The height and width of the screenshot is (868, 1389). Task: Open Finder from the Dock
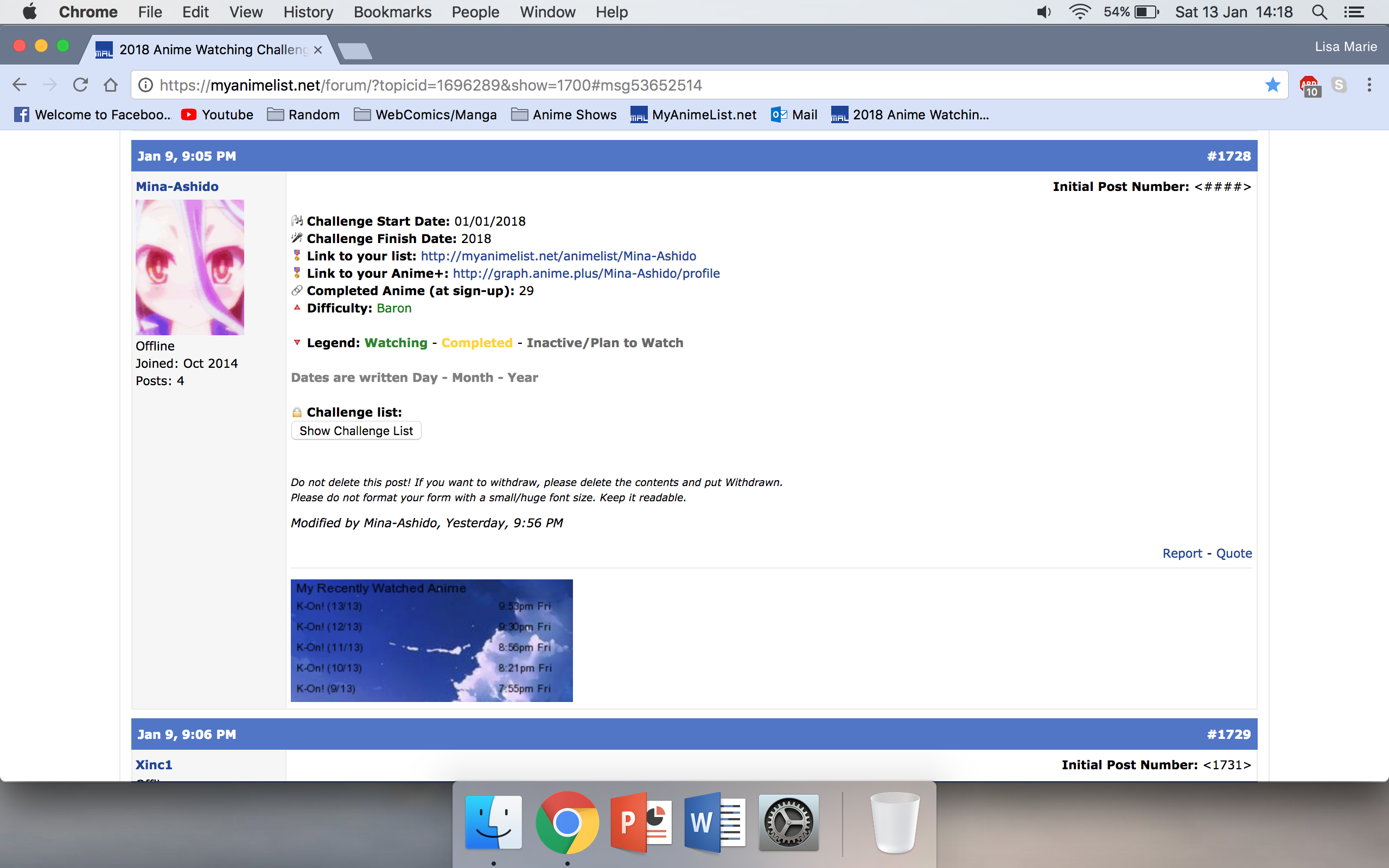pyautogui.click(x=494, y=822)
